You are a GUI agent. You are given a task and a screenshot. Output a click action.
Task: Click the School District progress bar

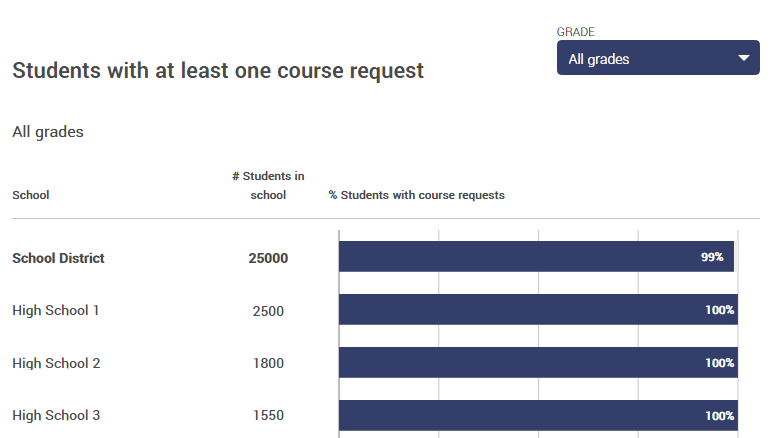pyautogui.click(x=520, y=257)
